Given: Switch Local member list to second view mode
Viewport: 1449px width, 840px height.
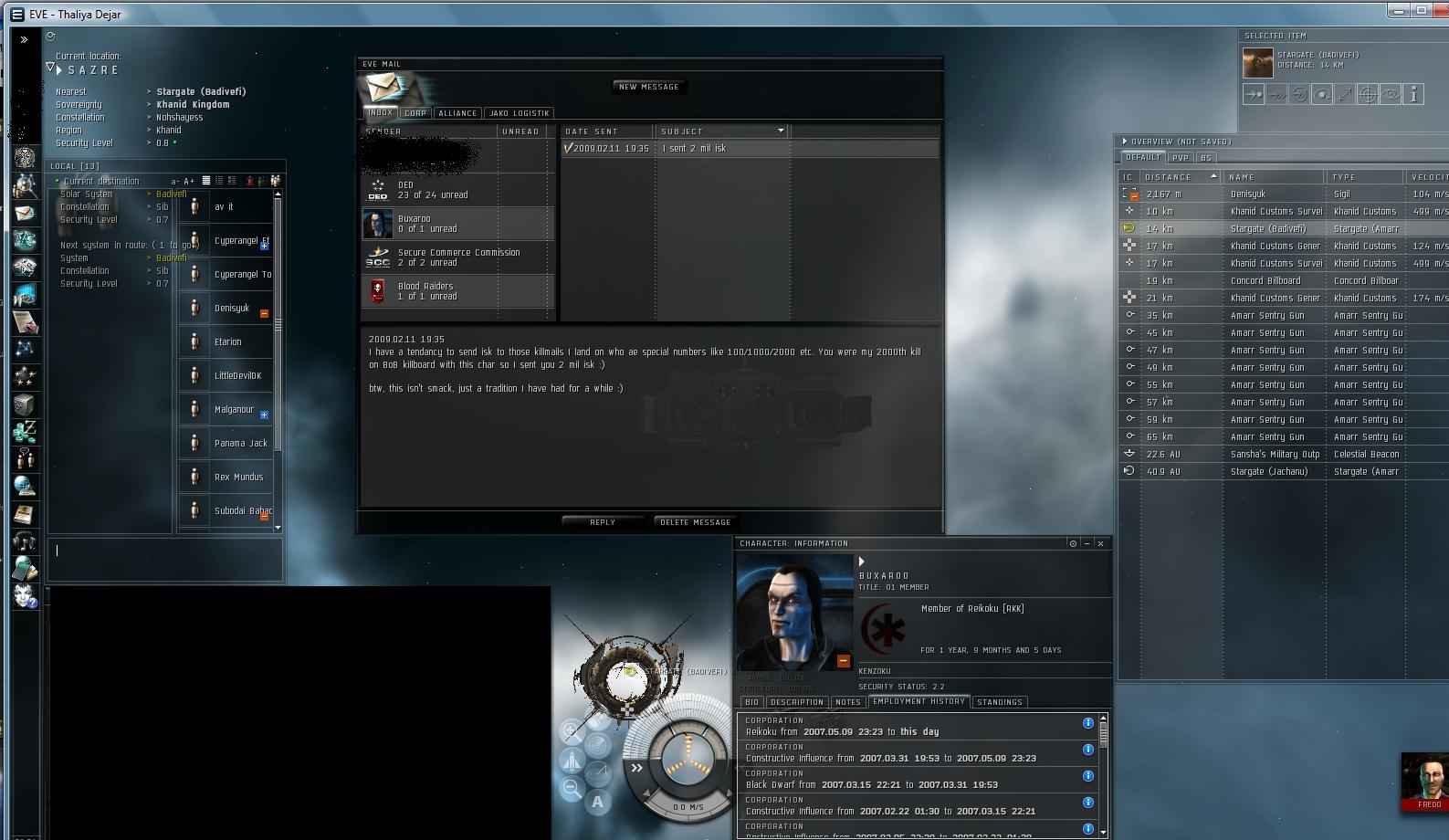Looking at the screenshot, I should (x=219, y=181).
